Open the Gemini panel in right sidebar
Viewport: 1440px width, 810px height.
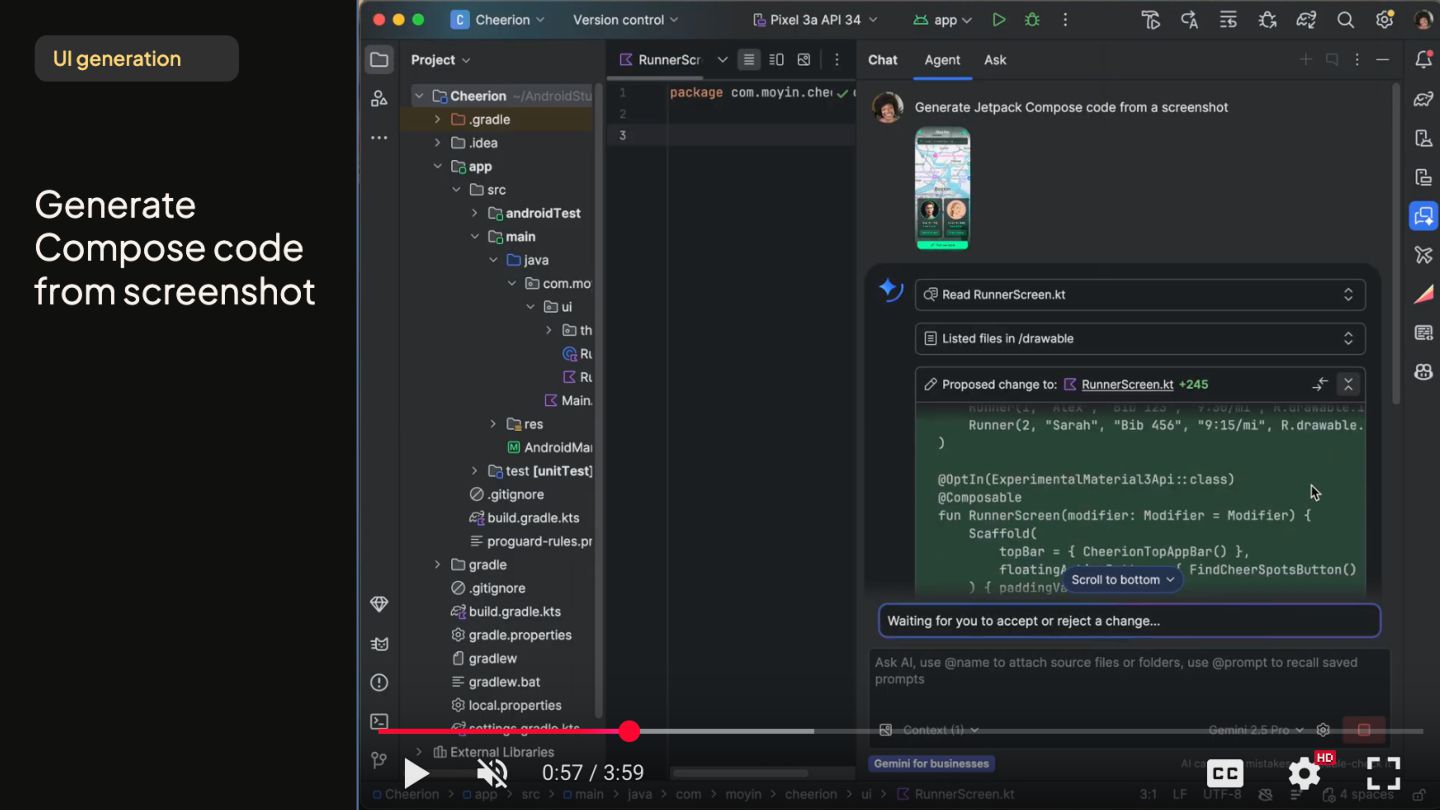[x=1423, y=215]
